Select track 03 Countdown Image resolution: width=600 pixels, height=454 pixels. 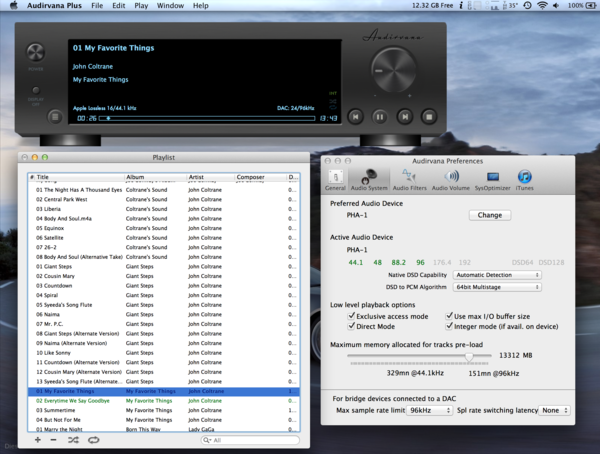click(x=164, y=286)
